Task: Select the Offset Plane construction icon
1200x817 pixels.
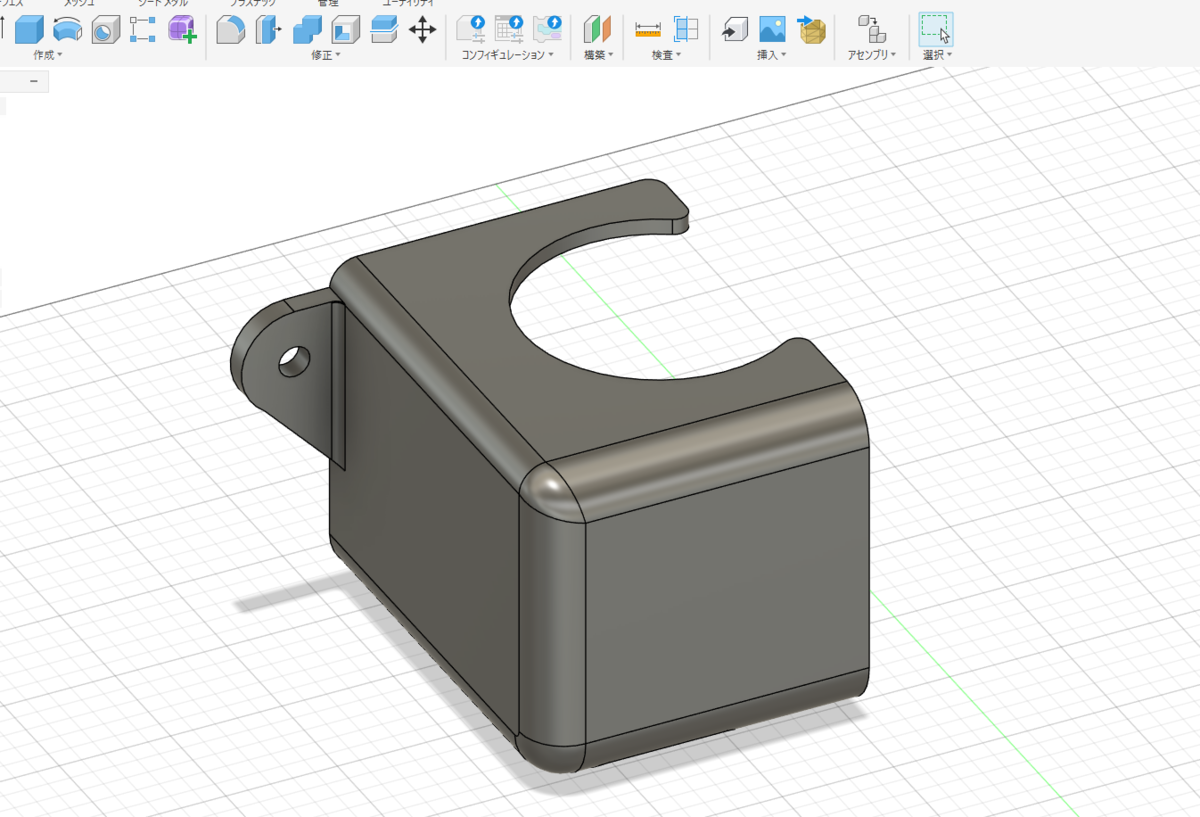Action: tap(597, 30)
